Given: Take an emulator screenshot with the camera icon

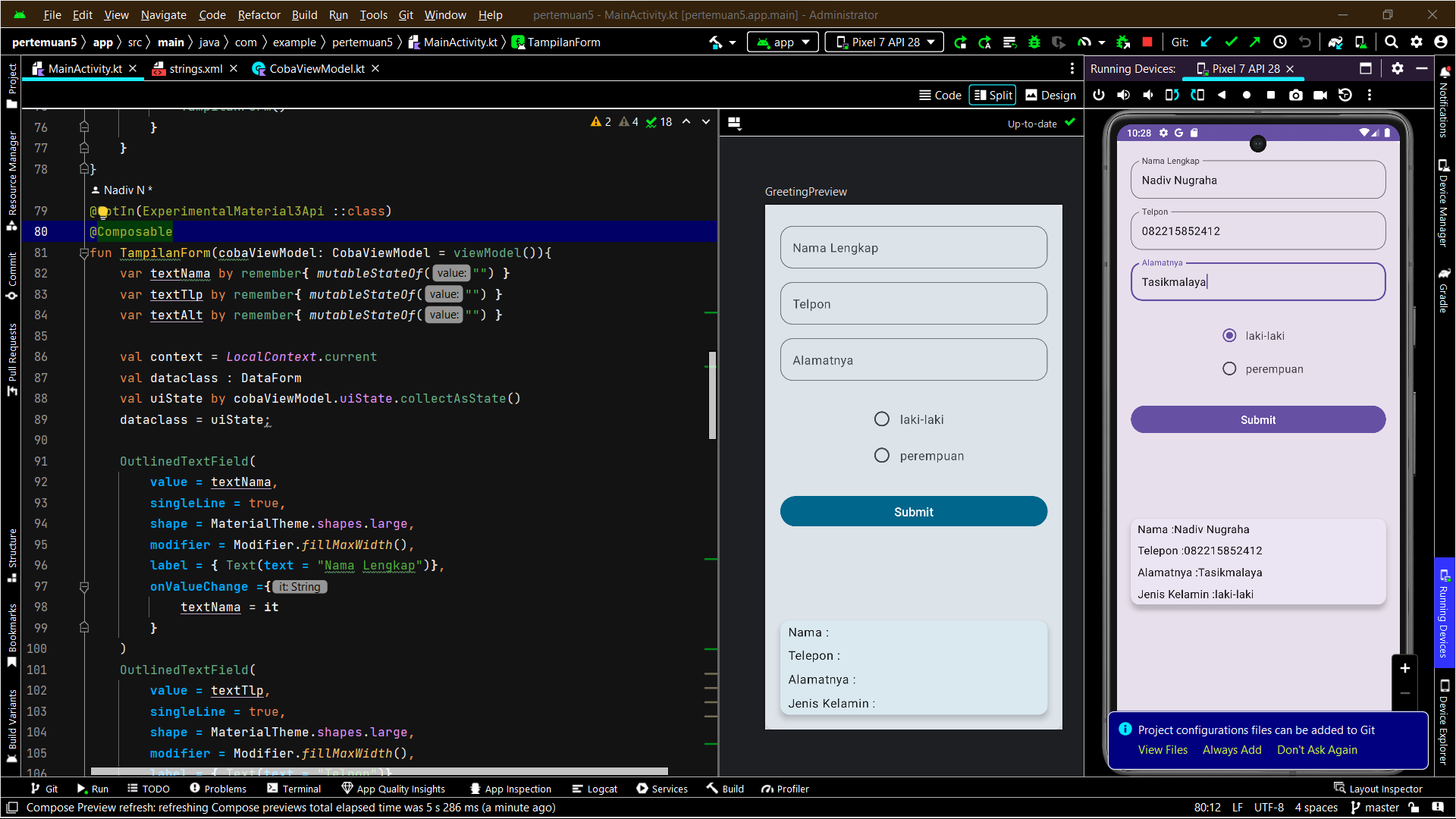Looking at the screenshot, I should coord(1296,95).
